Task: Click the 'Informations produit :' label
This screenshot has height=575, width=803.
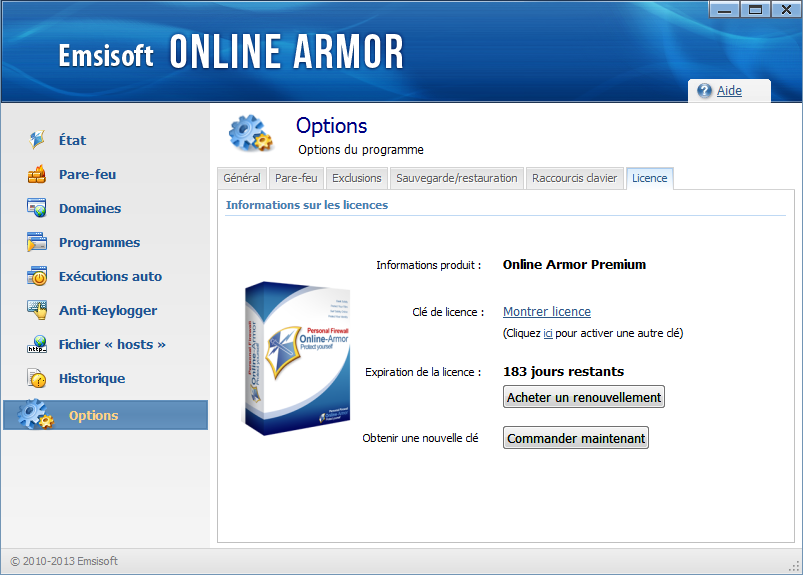Action: pos(429,265)
